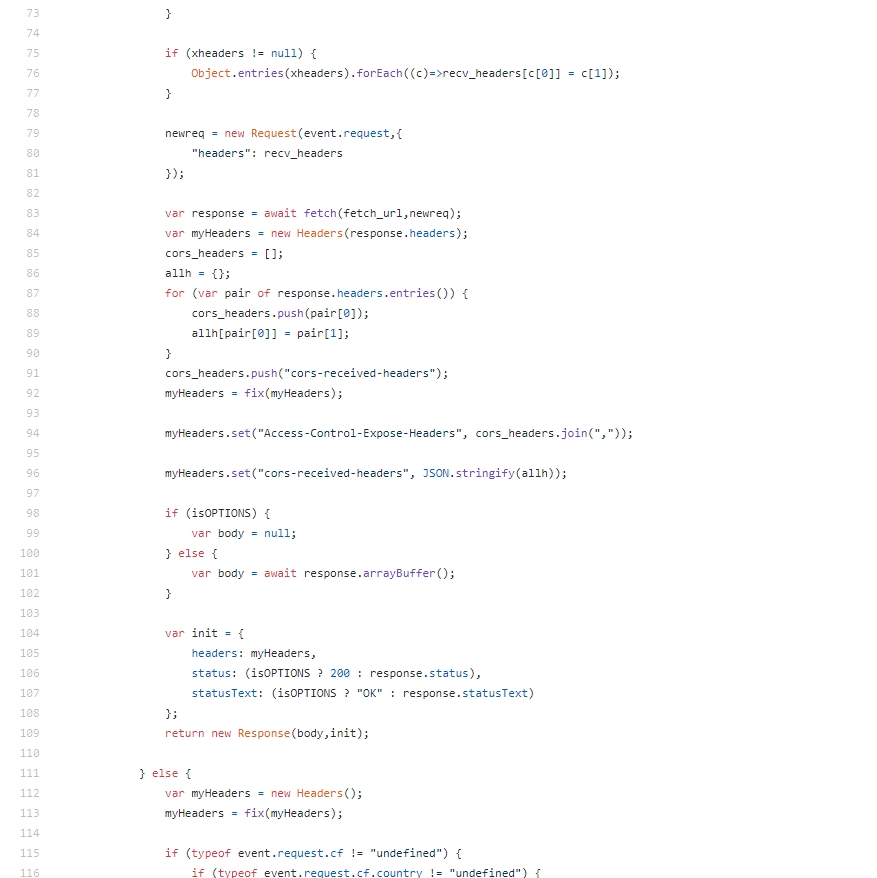Viewport: 877px width, 878px height.
Task: Click the "headers": recv_headers property
Action: click(x=267, y=153)
